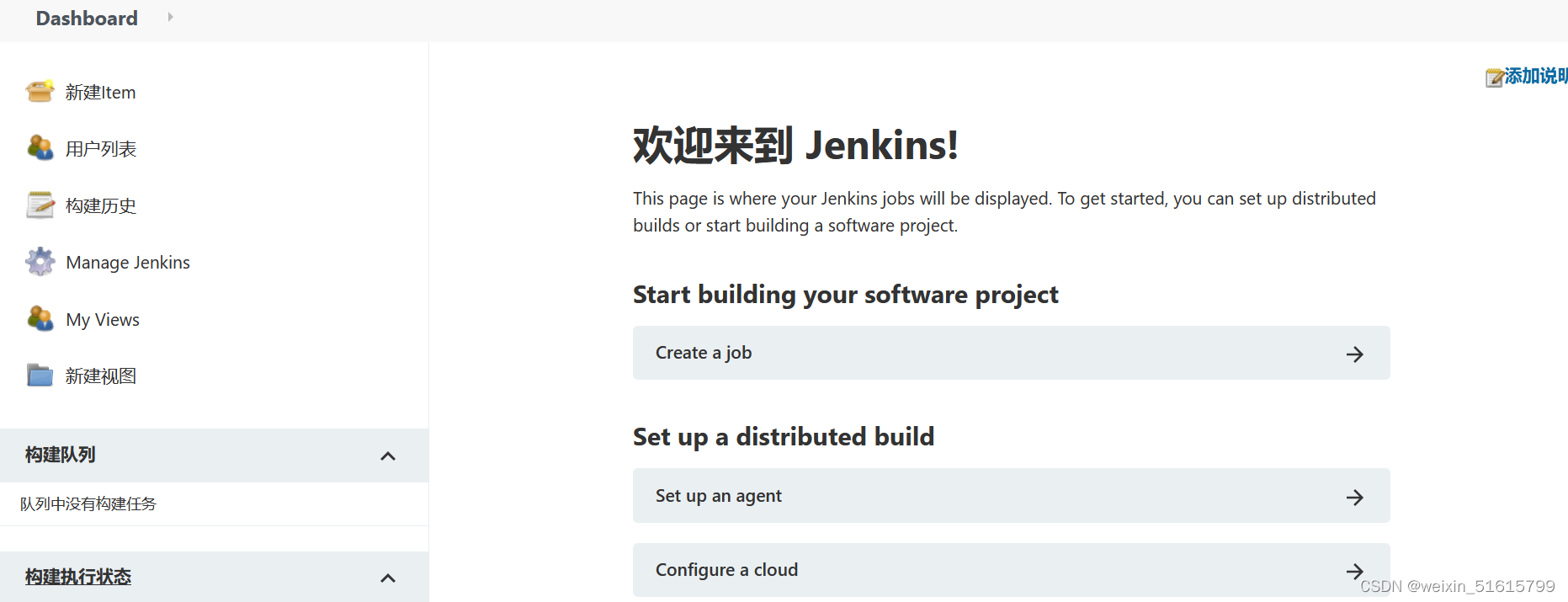
Task: Click the Start building your software project heading
Action: tap(845, 295)
